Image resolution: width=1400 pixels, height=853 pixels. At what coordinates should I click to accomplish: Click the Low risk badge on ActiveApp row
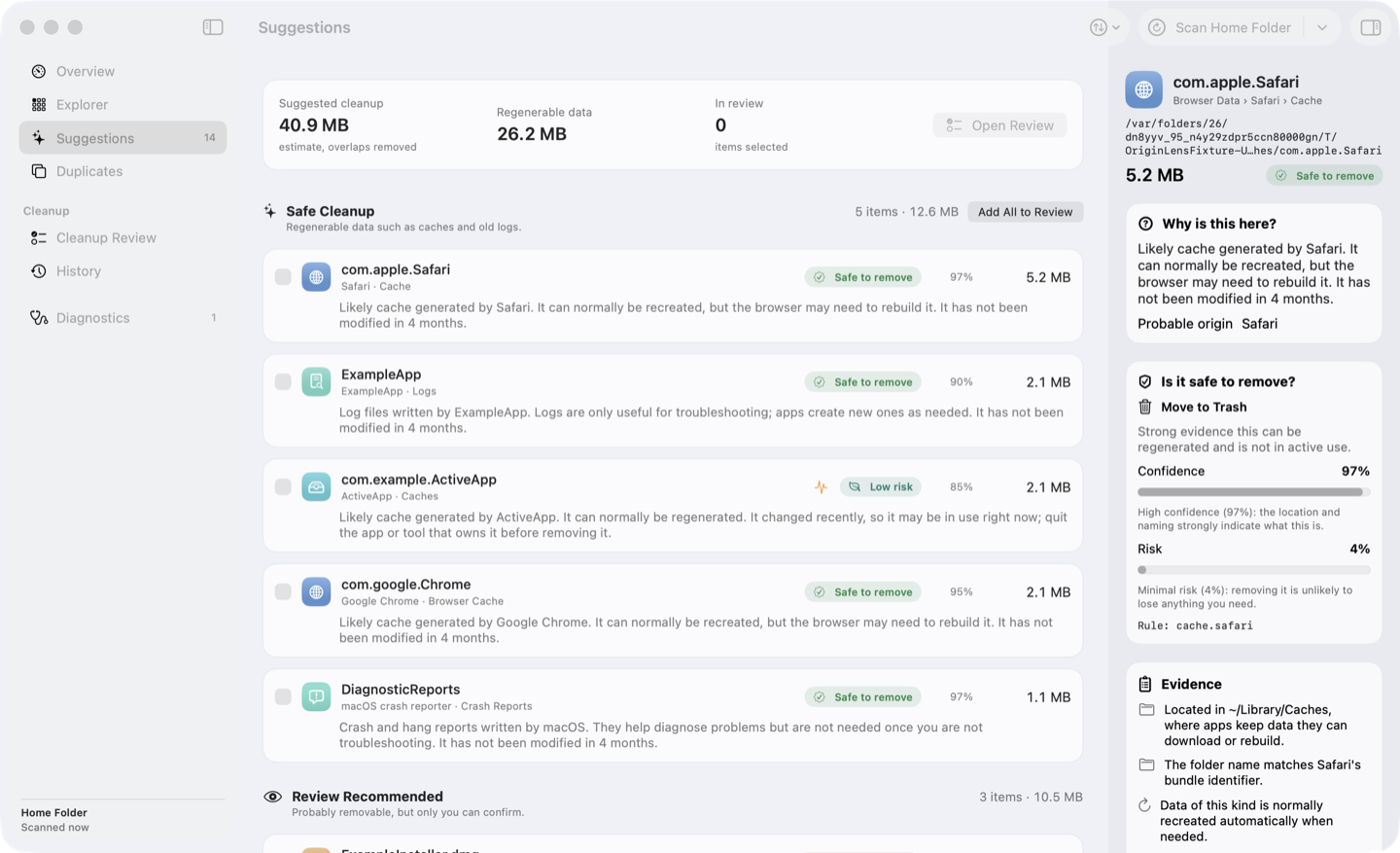[x=881, y=487]
